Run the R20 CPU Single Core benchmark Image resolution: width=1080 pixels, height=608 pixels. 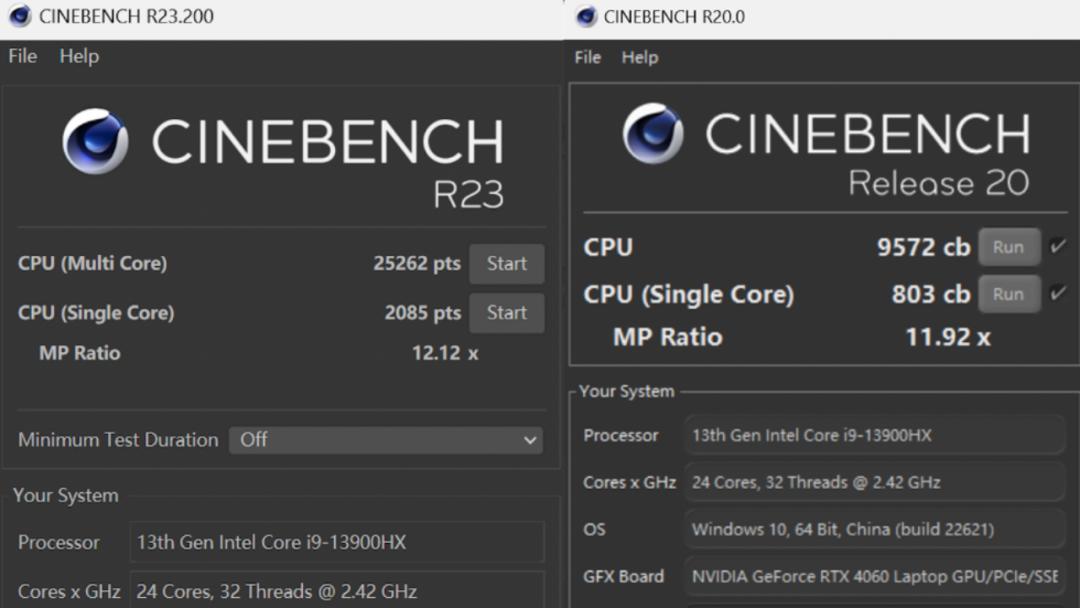(1008, 294)
